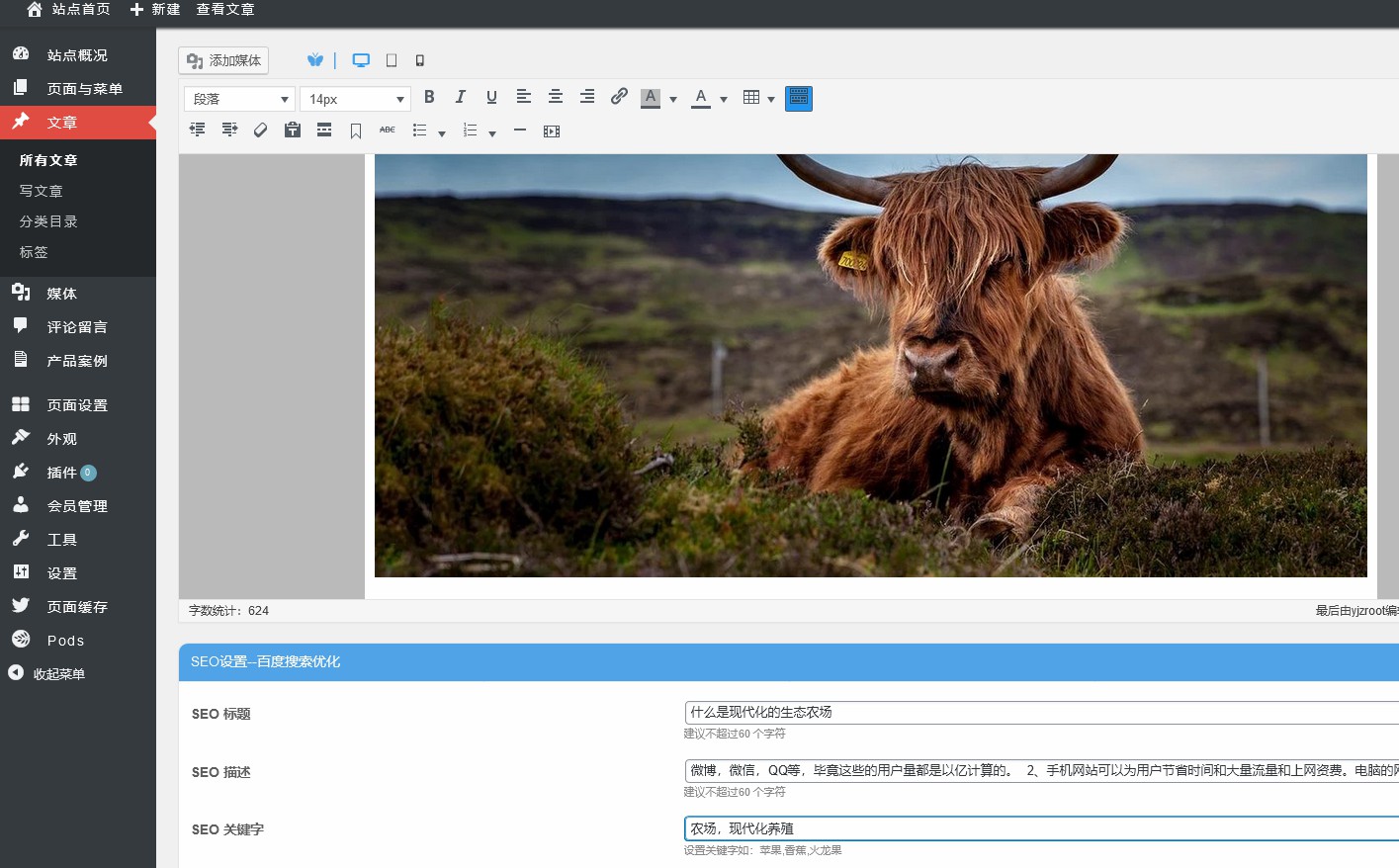The height and width of the screenshot is (868, 1399).
Task: Click the text background color swatch
Action: (x=651, y=98)
